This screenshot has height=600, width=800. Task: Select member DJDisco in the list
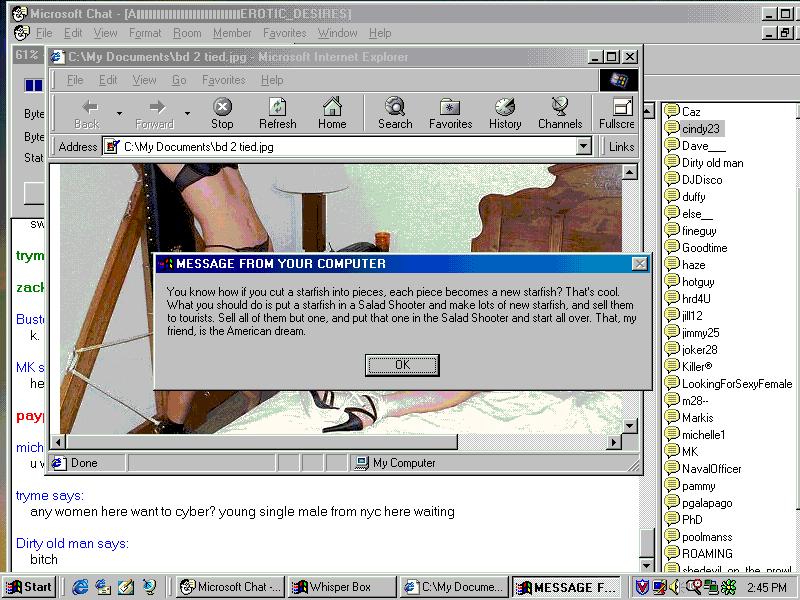tap(702, 180)
